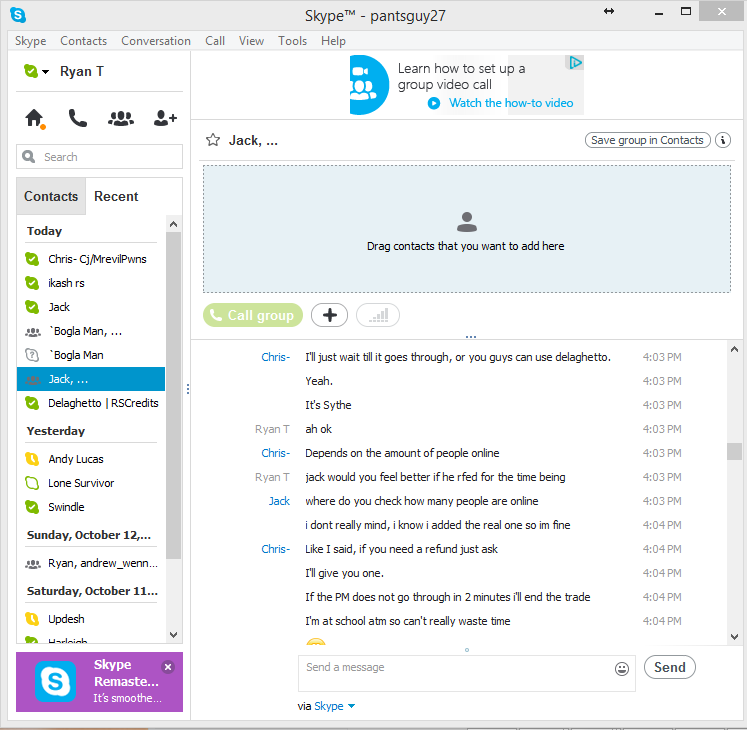Select highlighted Jack, ... group conversation
The height and width of the screenshot is (730, 747).
point(91,379)
